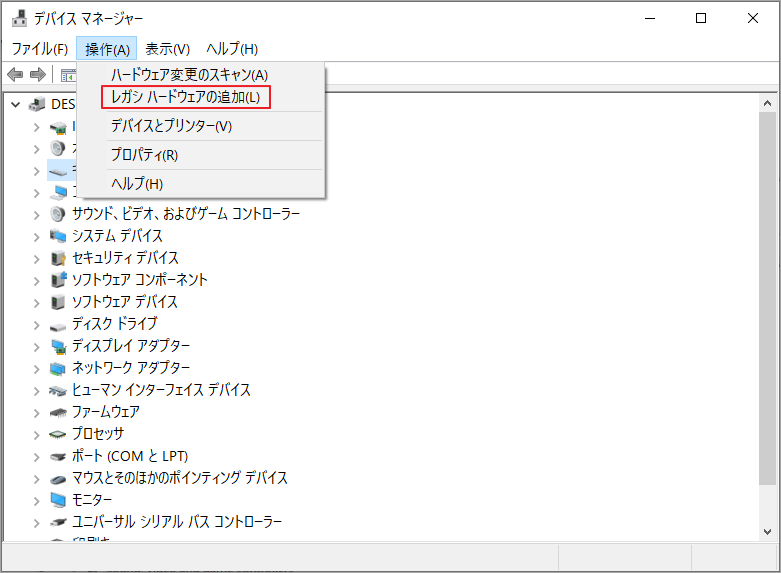Collapse the root computer node
The image size is (781, 573).
15,104
